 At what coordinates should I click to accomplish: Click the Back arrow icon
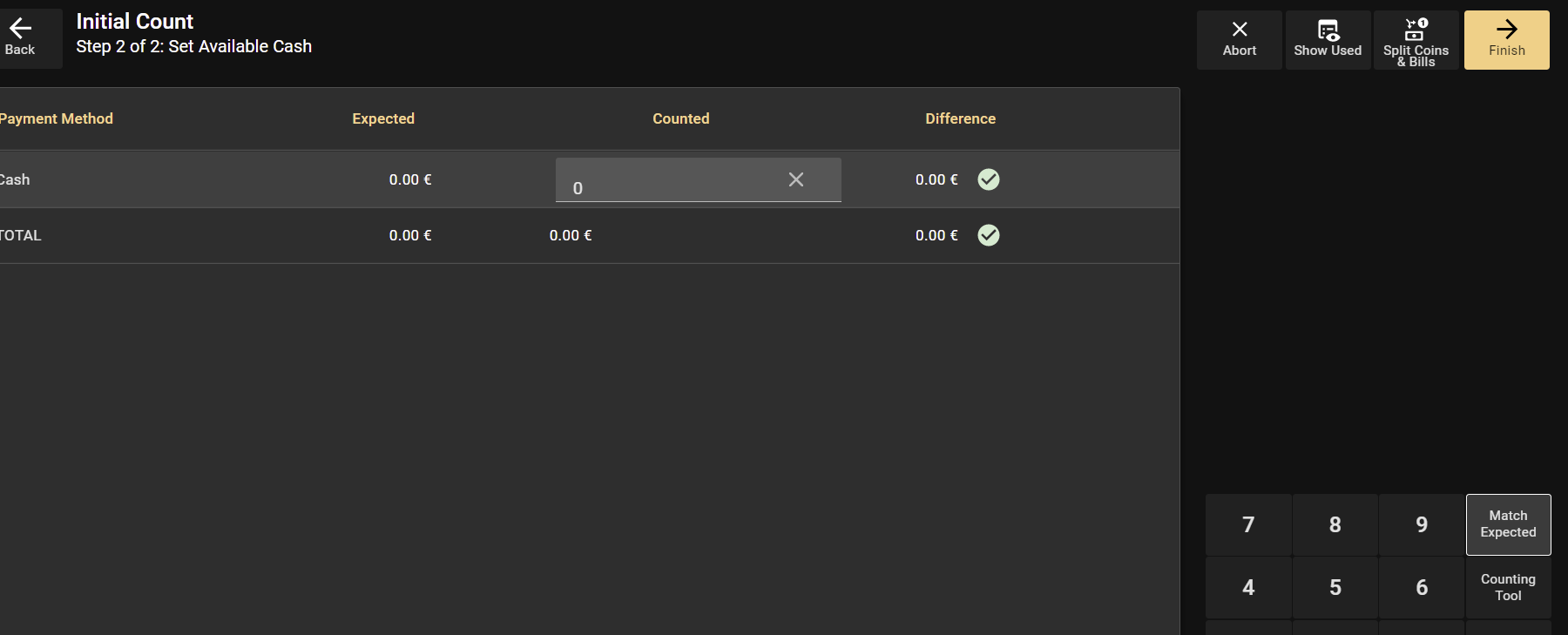pyautogui.click(x=20, y=30)
